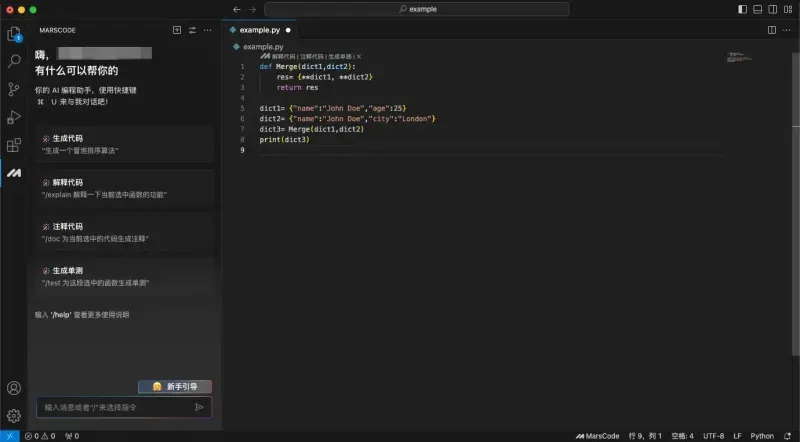Click 生成单测 code lens link

click(x=340, y=57)
